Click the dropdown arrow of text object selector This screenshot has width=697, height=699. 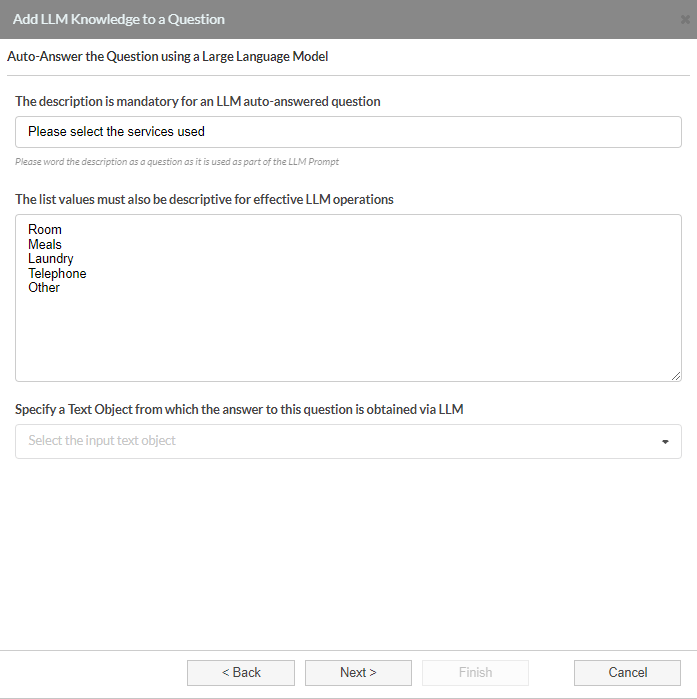(665, 442)
